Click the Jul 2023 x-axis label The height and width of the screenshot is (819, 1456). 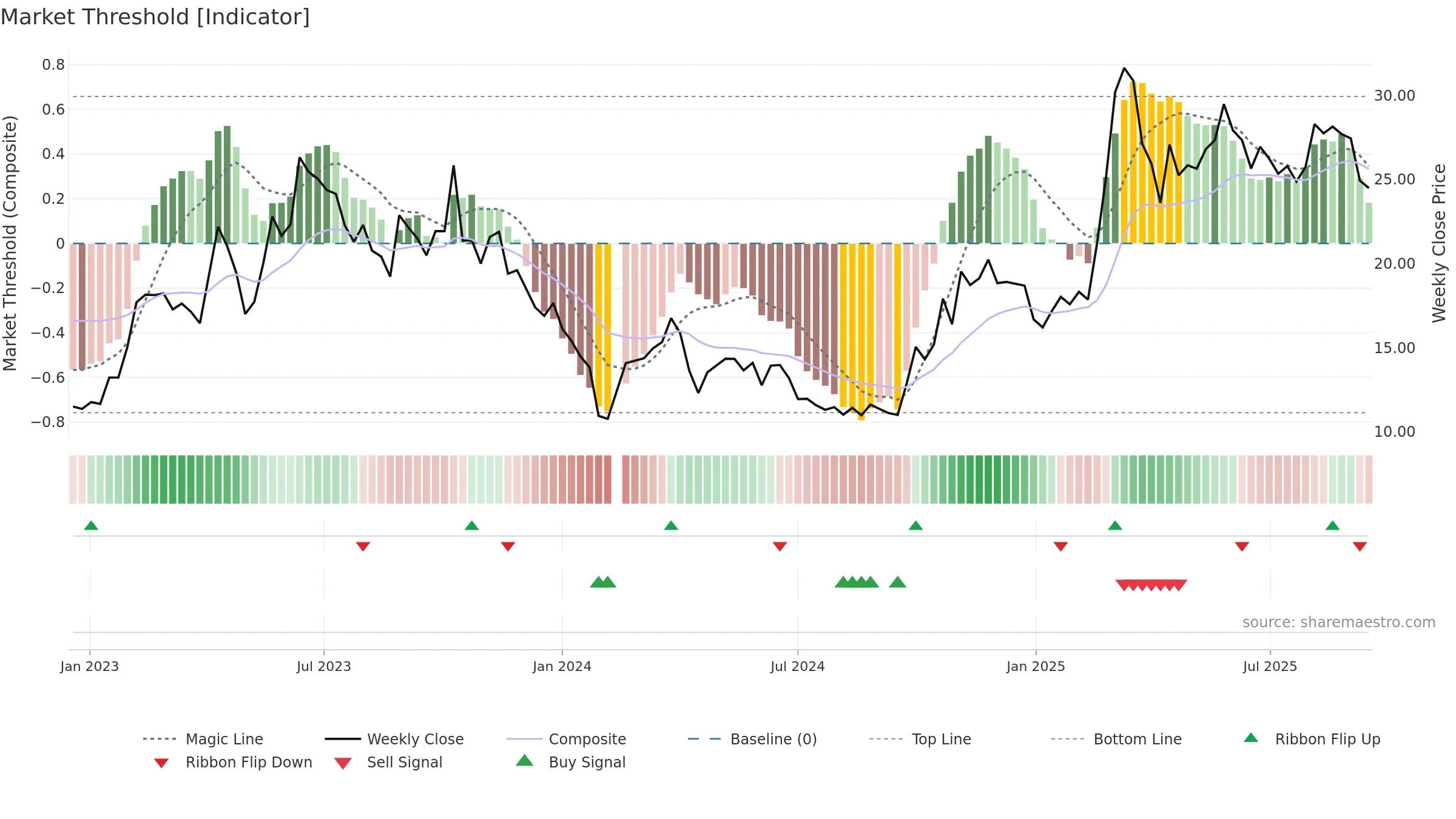tap(323, 666)
